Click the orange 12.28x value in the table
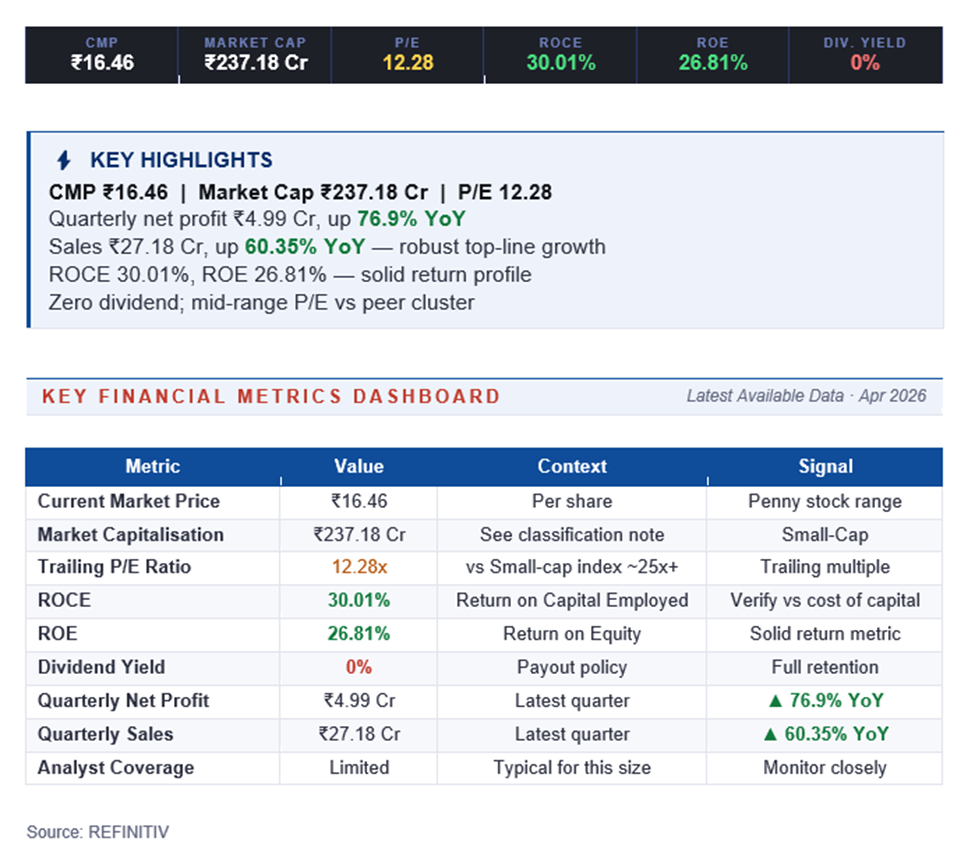Viewport: 975px width, 852px height. [358, 567]
